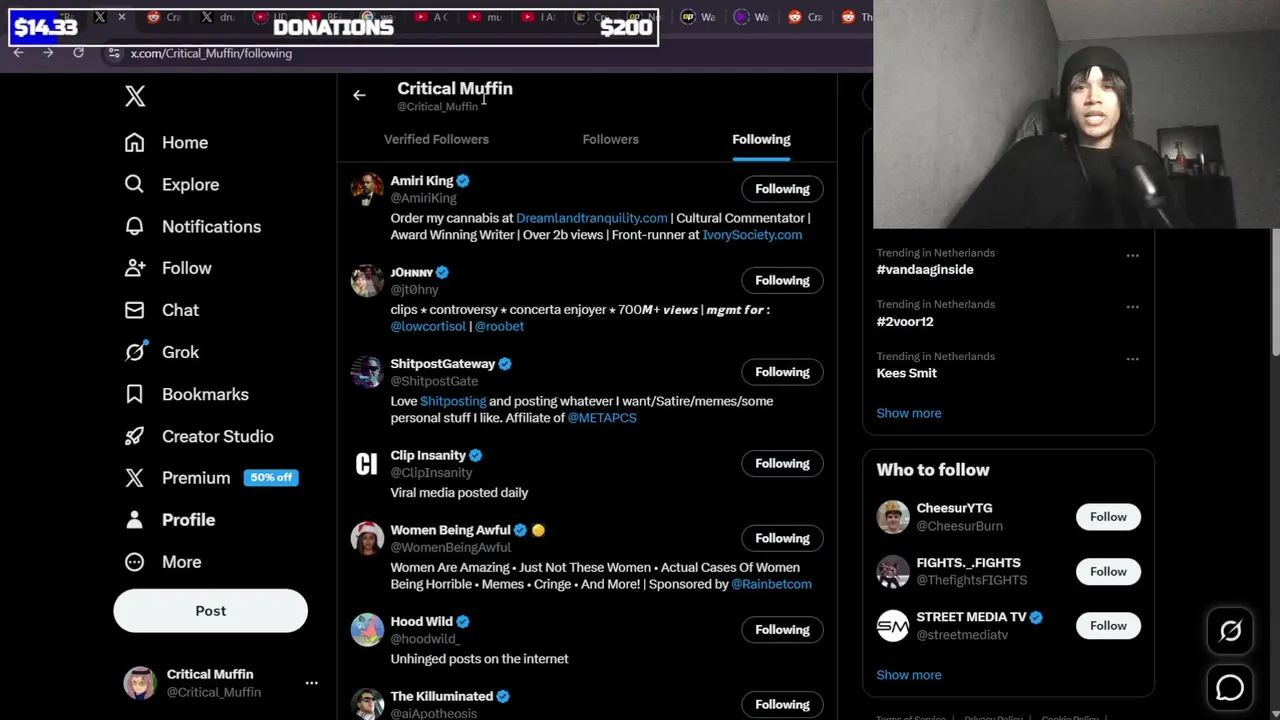Open Profile person icon
1280x720 pixels.
(x=134, y=520)
